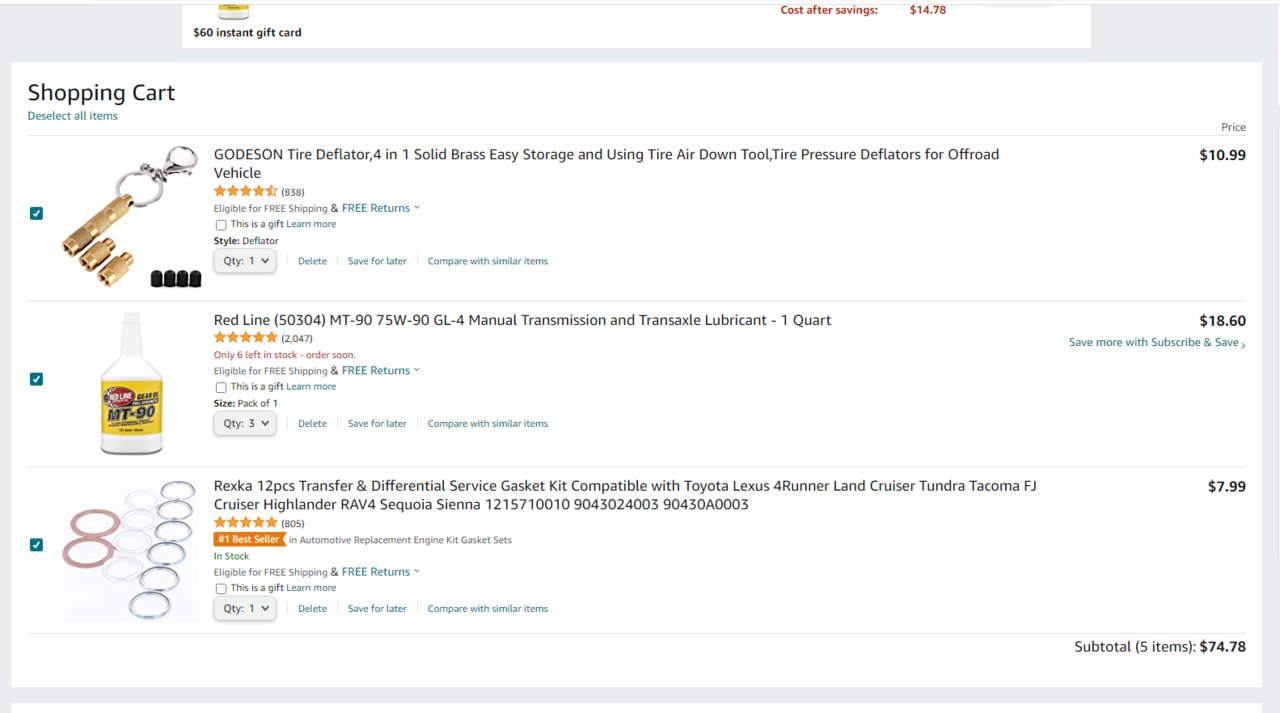1280x713 pixels.
Task: Open the Red Line MT-90 product title
Action: coord(522,320)
